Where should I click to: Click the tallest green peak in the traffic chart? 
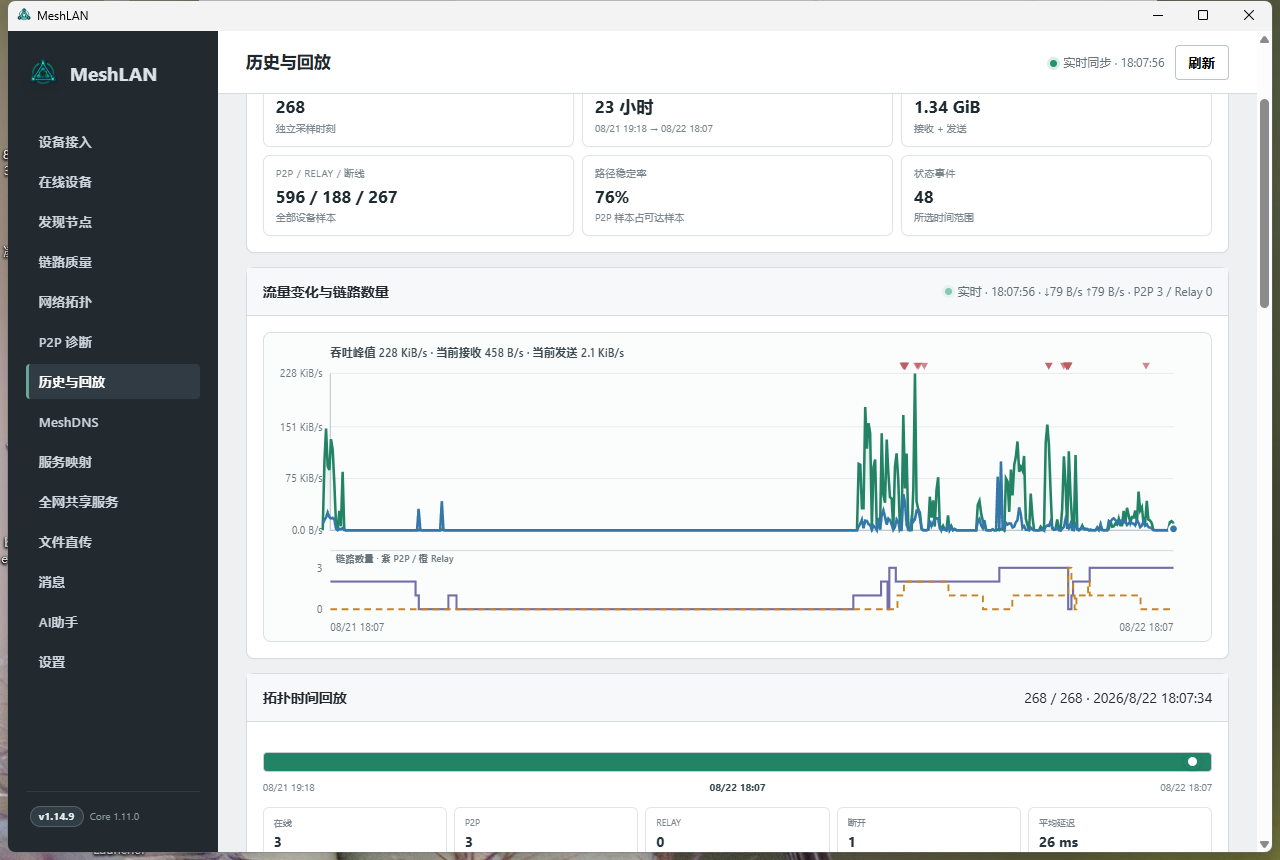(x=915, y=377)
